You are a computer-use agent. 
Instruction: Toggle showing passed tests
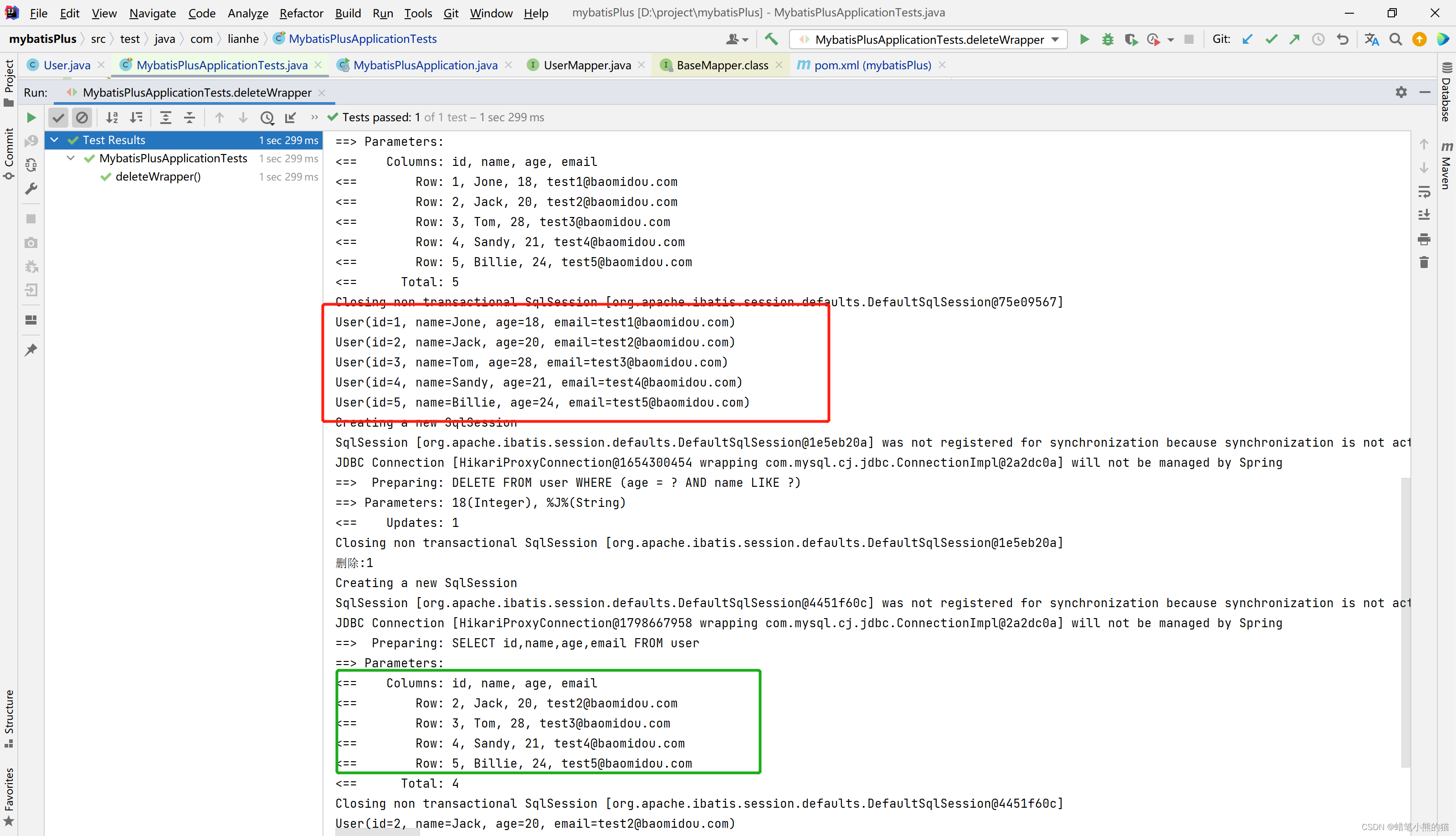(x=58, y=117)
